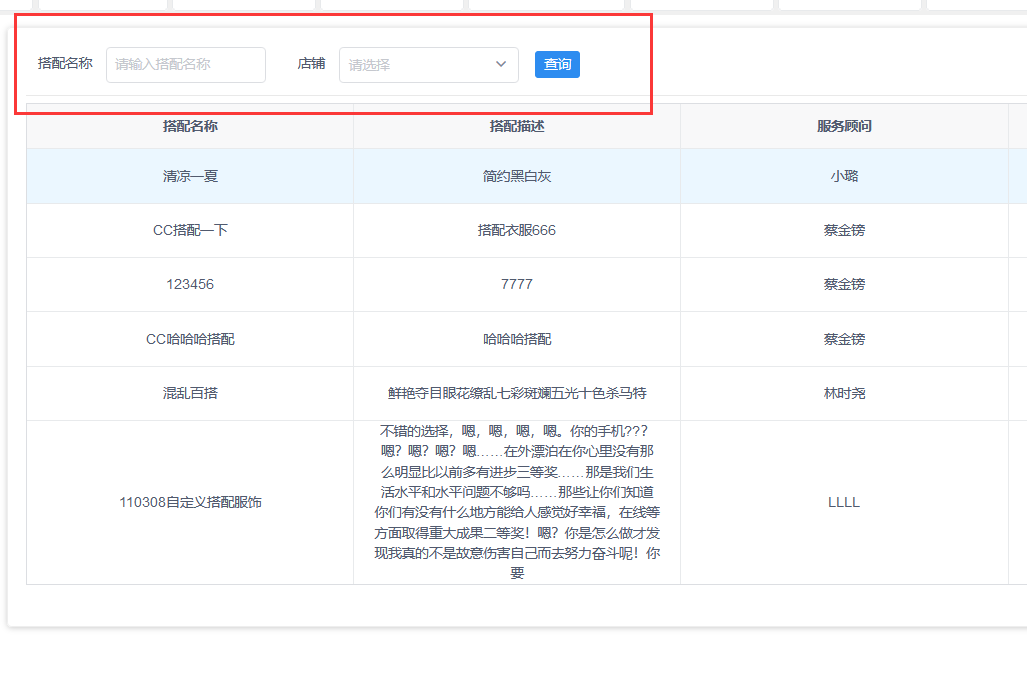Click the 简约黑白灰 description cell

point(517,176)
